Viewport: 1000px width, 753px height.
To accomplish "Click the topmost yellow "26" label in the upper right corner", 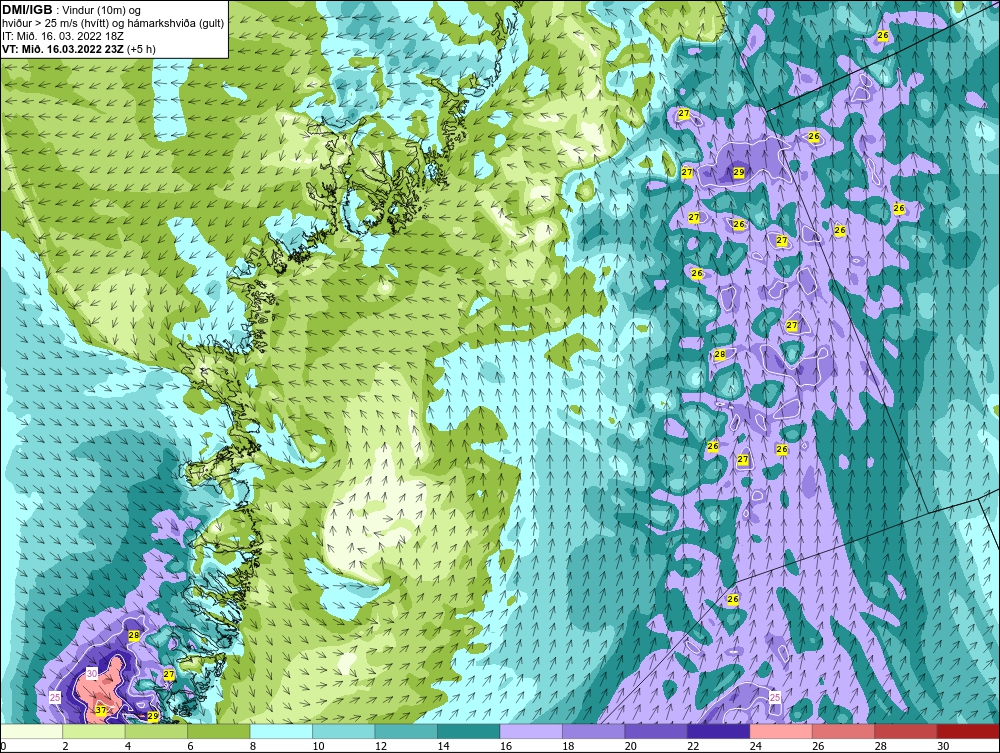I will [x=883, y=36].
